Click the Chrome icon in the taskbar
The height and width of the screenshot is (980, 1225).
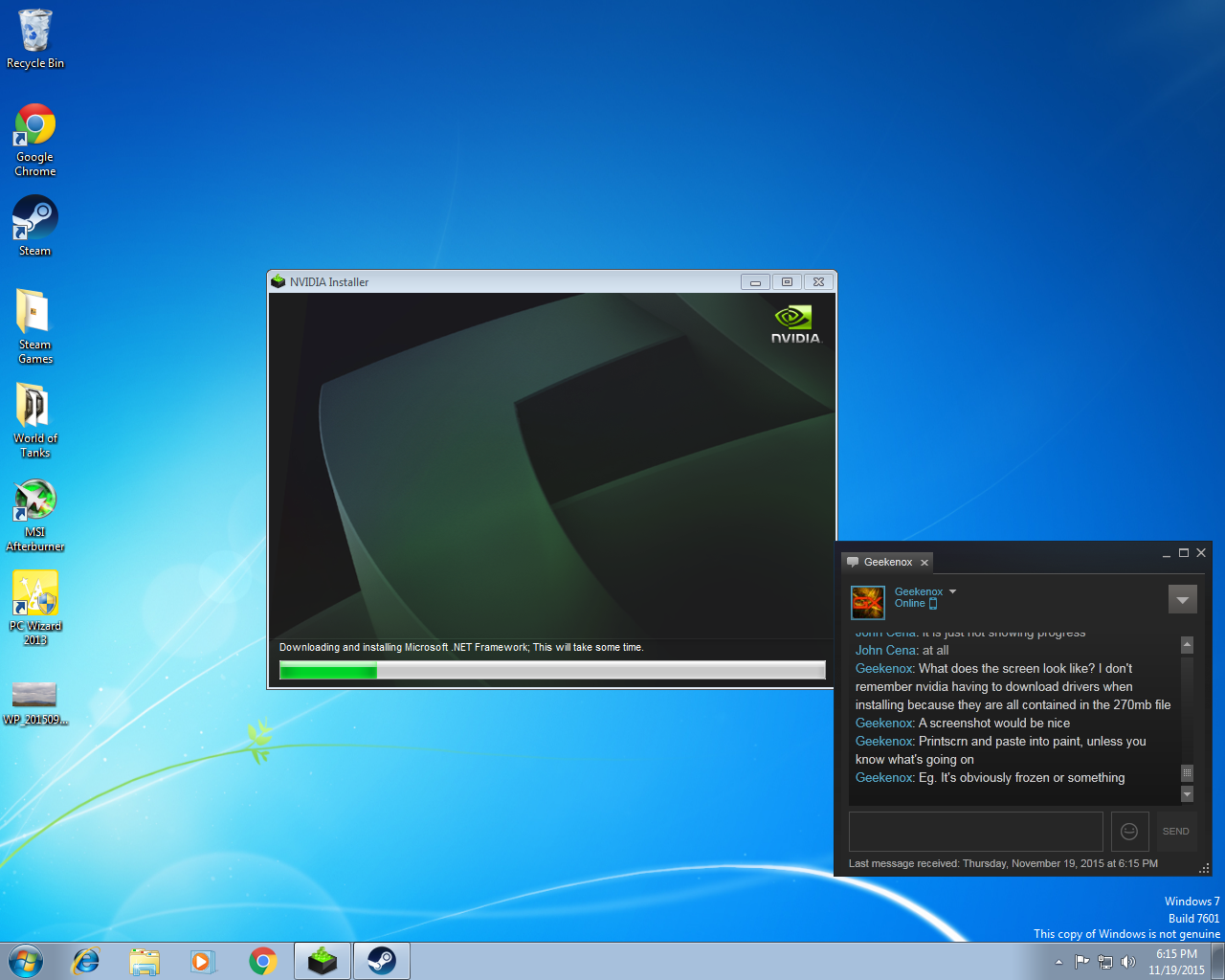click(262, 961)
